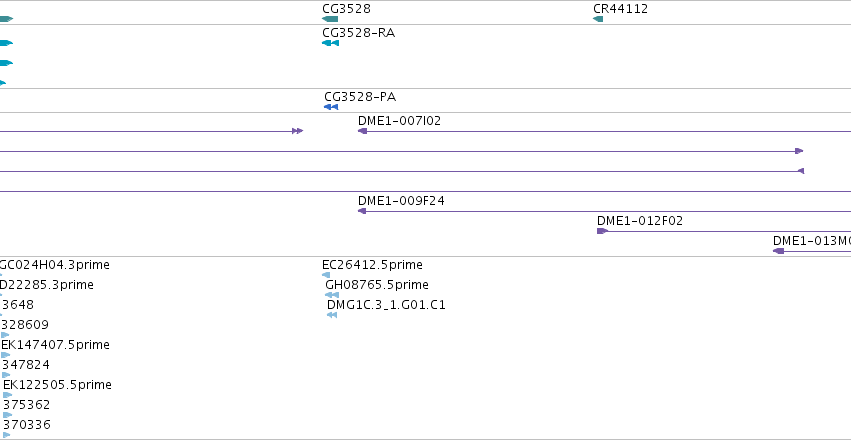Open the DME1-009F24 clone label

[401, 201]
